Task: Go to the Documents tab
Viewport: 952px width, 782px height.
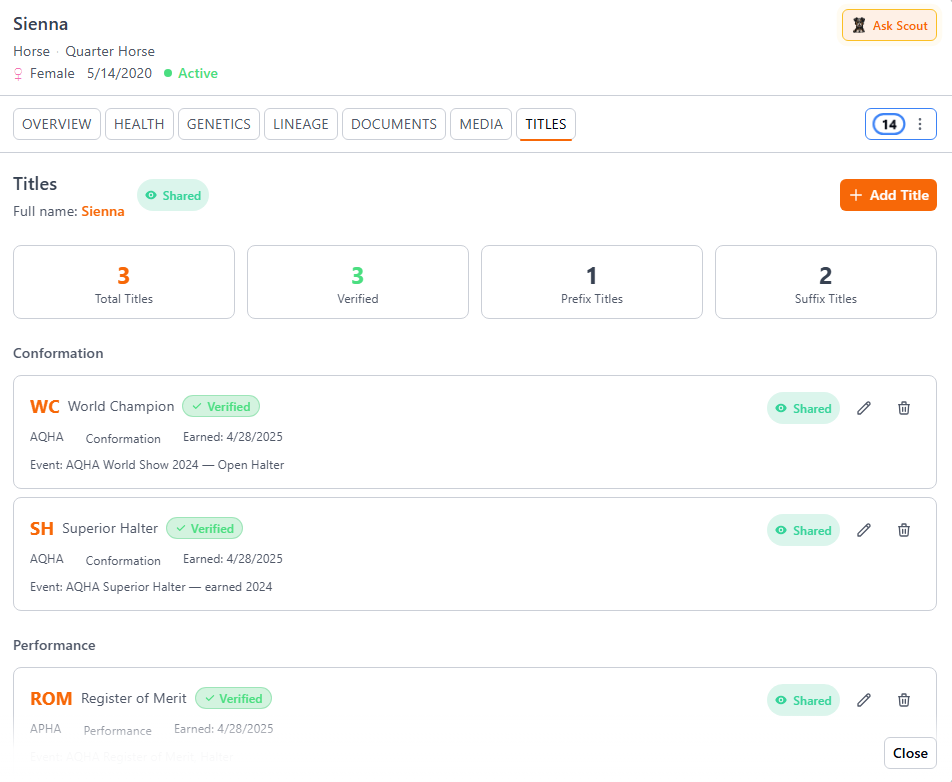Action: click(394, 124)
